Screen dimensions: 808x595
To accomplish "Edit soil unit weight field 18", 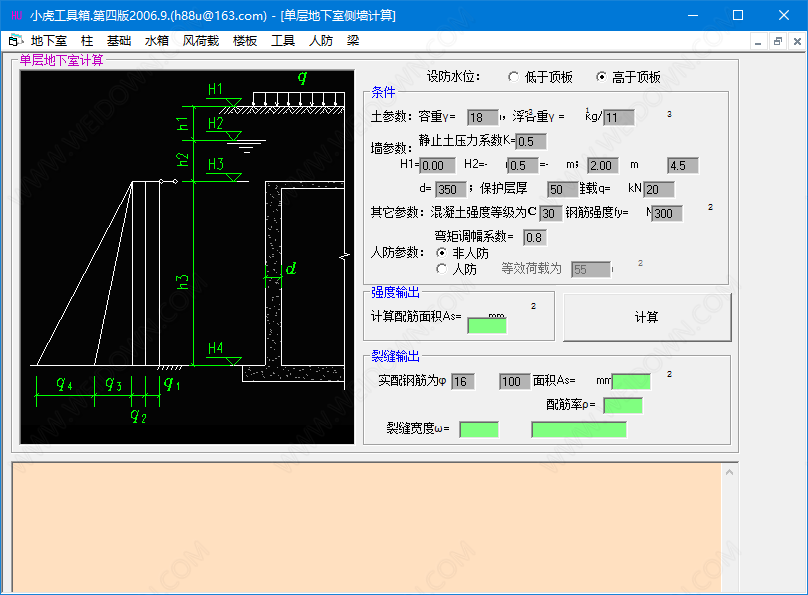I will pos(483,117).
